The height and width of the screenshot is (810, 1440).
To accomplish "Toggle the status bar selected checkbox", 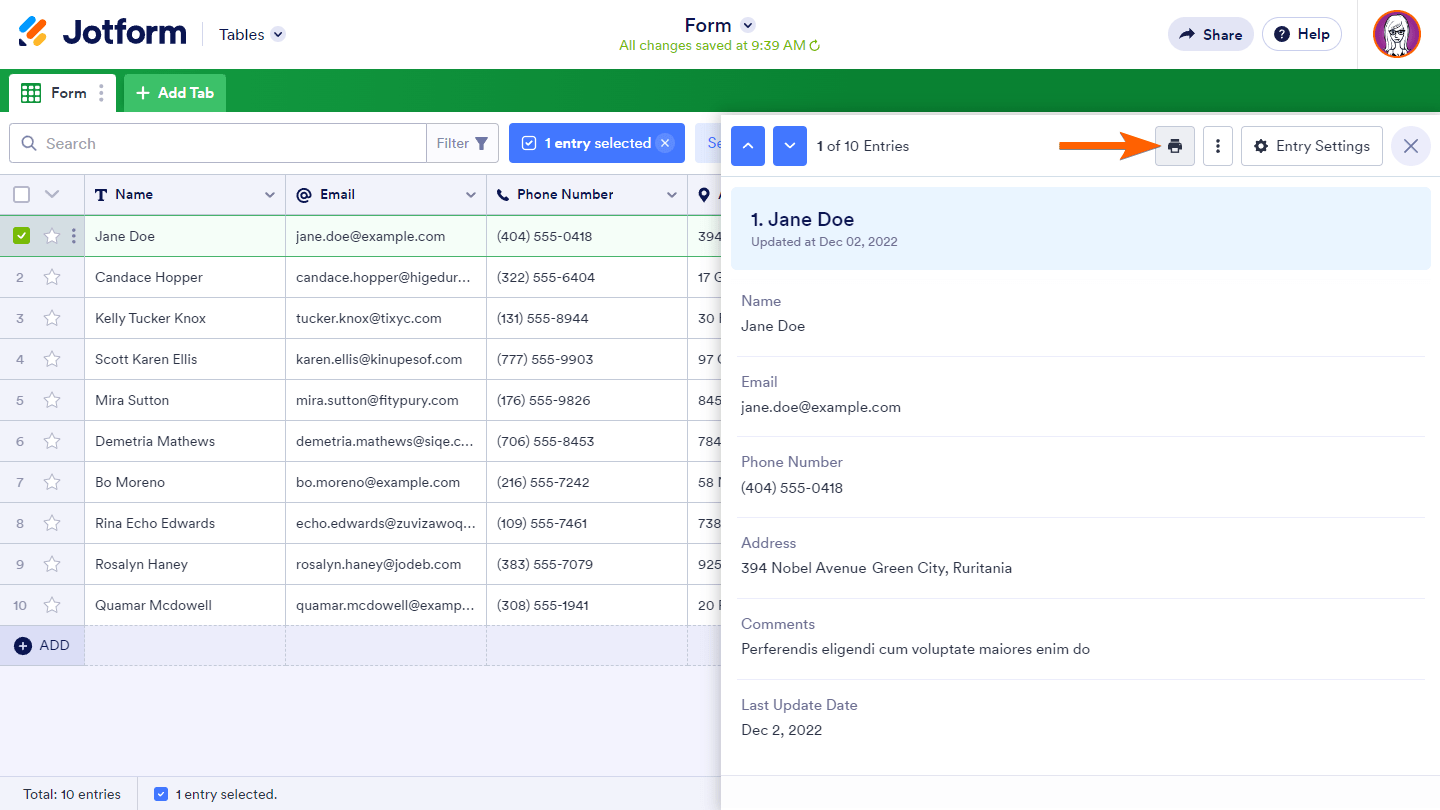I will [161, 794].
